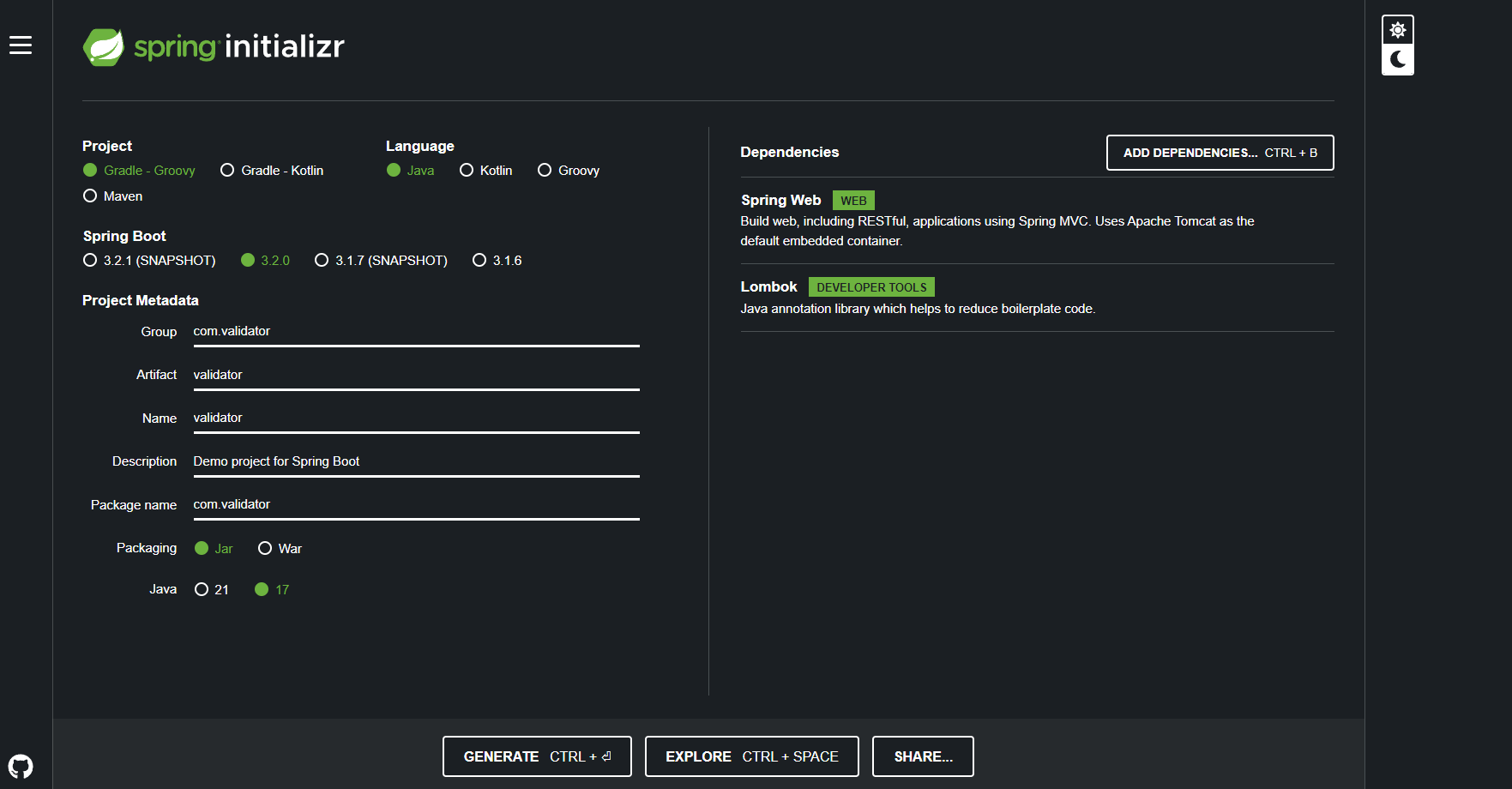Click the Explore button
This screenshot has width=1512, height=789.
pos(751,756)
